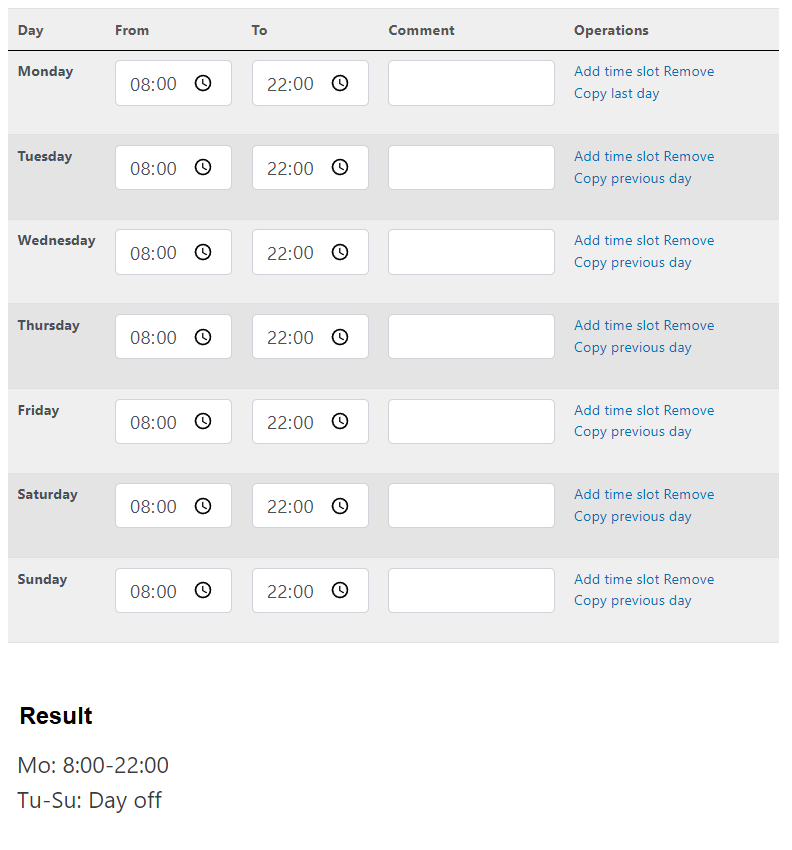
Task: Open time picker for Tuesday From
Action: click(203, 168)
